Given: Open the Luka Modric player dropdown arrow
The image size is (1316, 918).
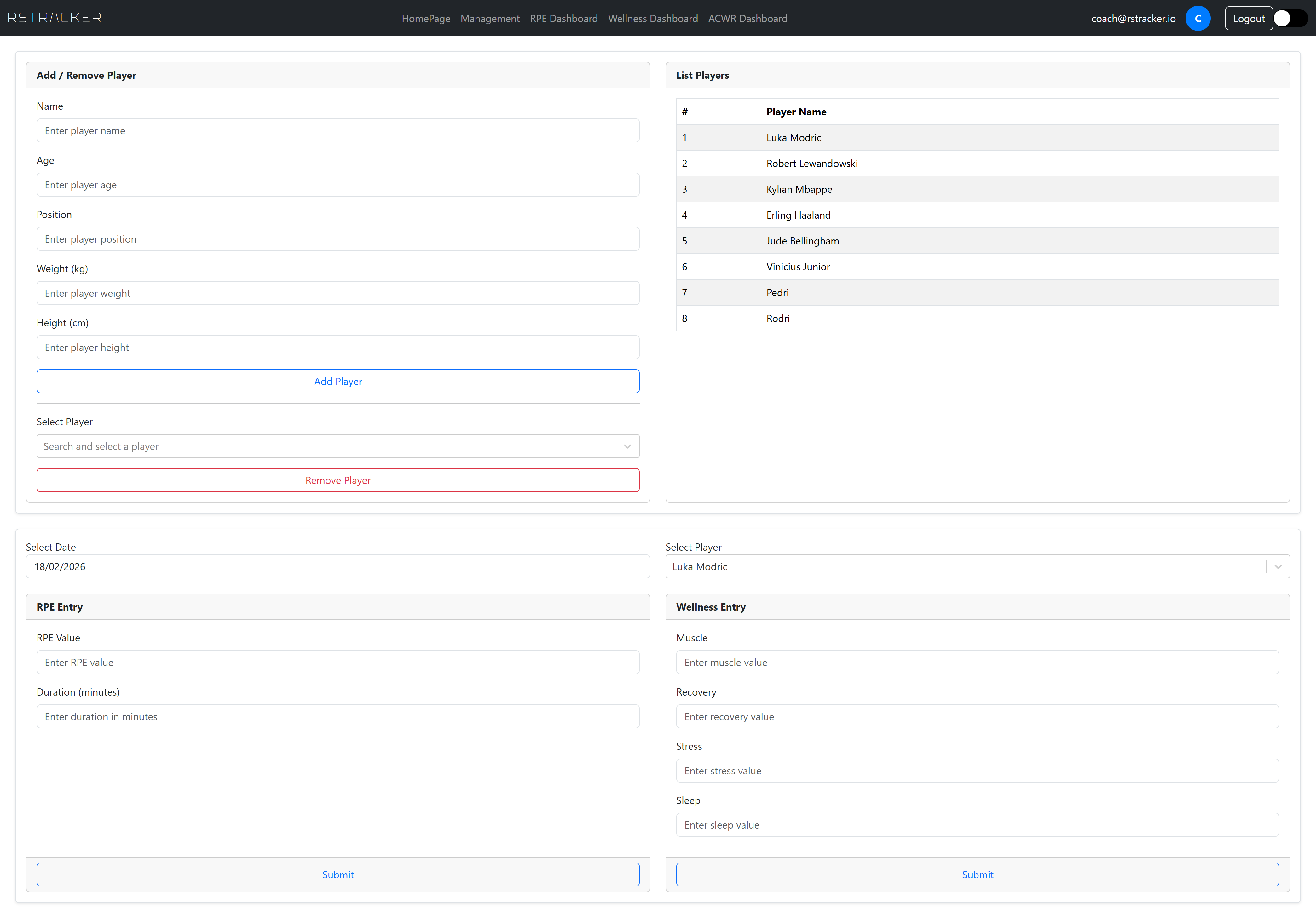Looking at the screenshot, I should [1278, 567].
